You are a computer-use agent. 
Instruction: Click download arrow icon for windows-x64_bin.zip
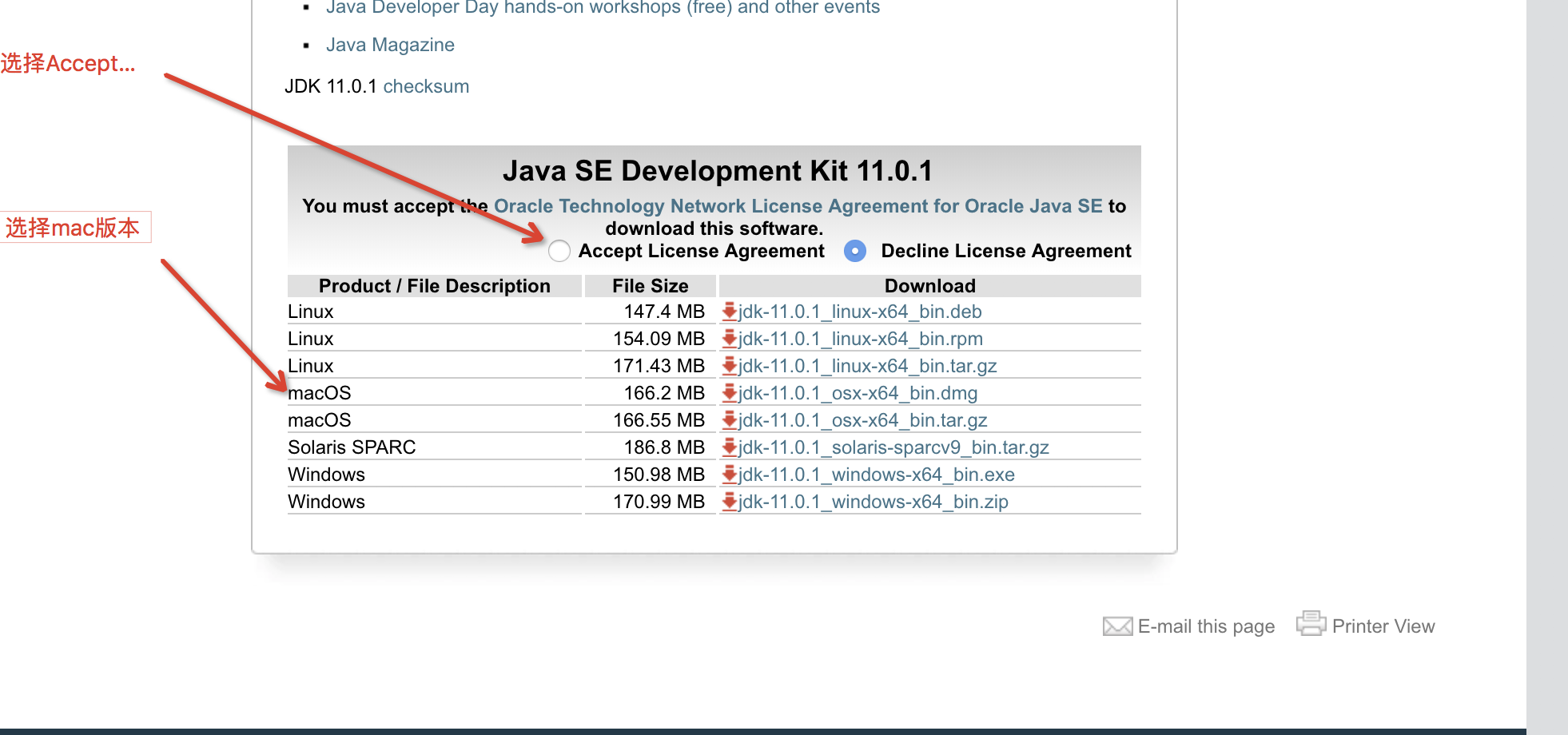[x=729, y=502]
